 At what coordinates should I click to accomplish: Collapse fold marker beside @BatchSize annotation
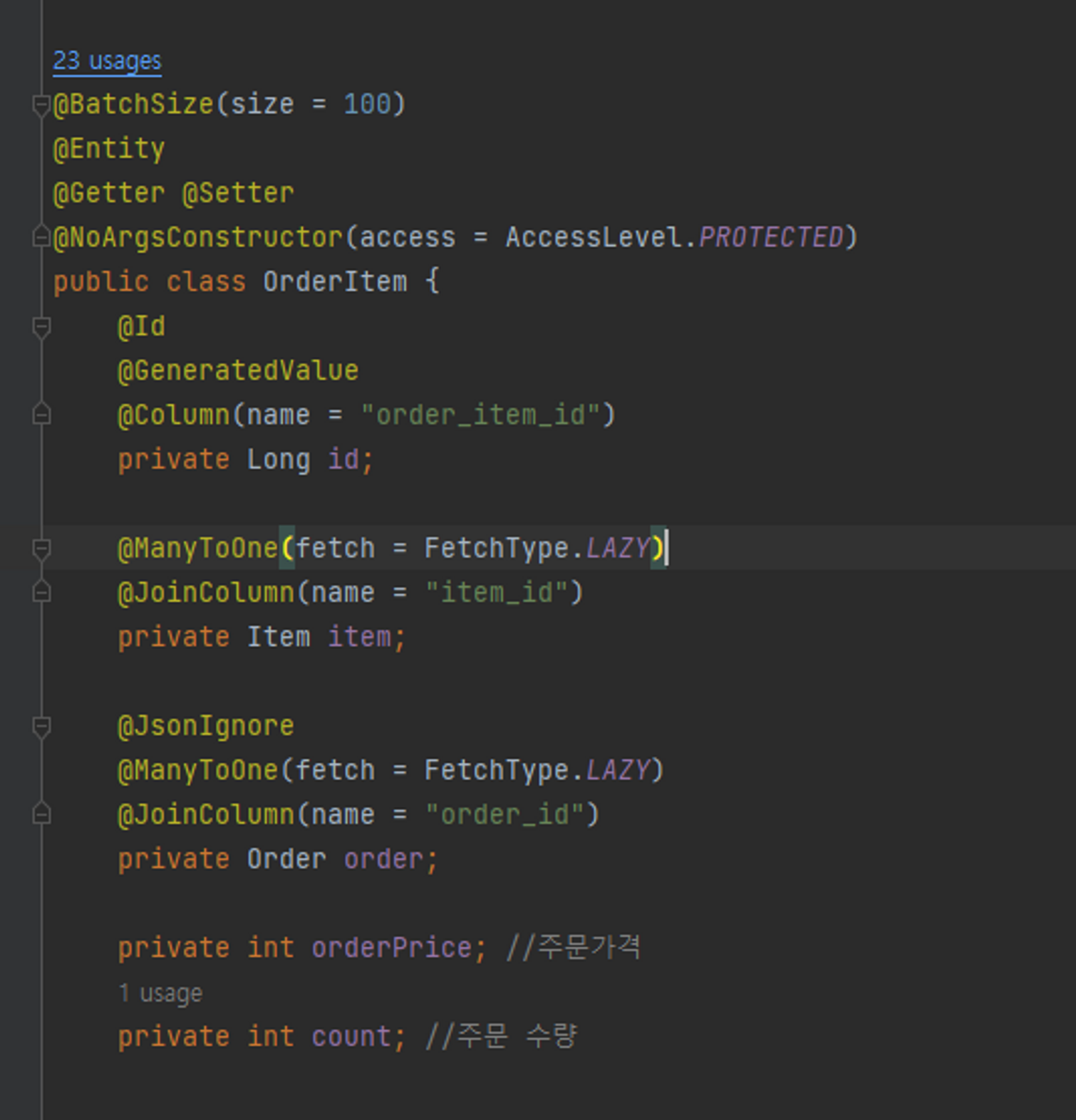(41, 105)
